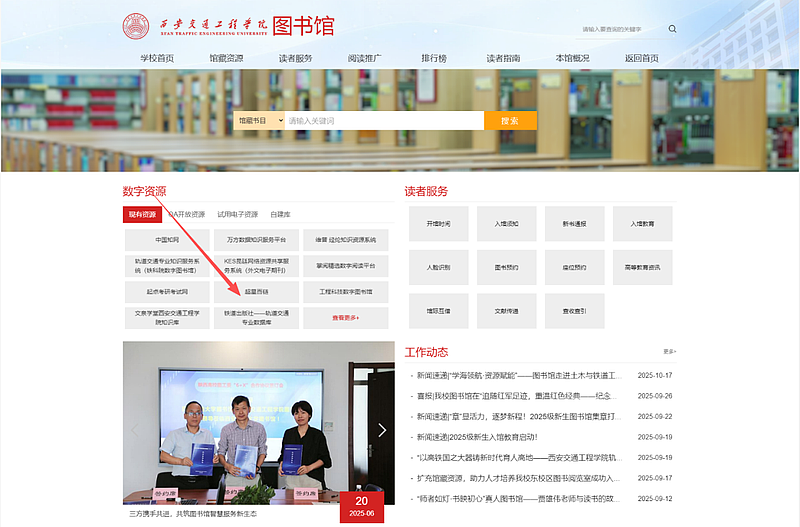
Task: Open 读者服务 navigation menu
Action: [x=295, y=58]
